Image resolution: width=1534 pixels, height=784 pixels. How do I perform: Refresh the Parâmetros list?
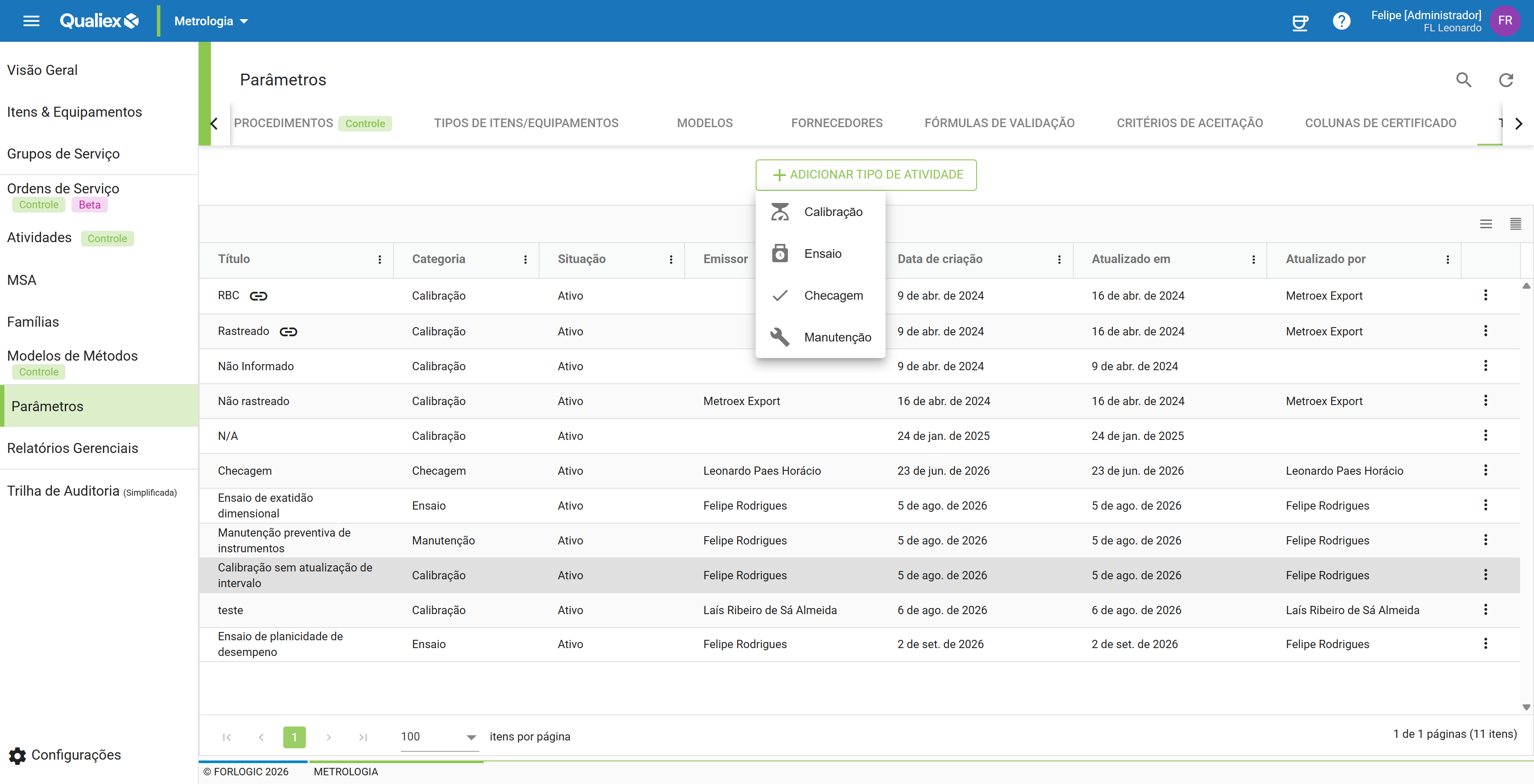pyautogui.click(x=1505, y=80)
